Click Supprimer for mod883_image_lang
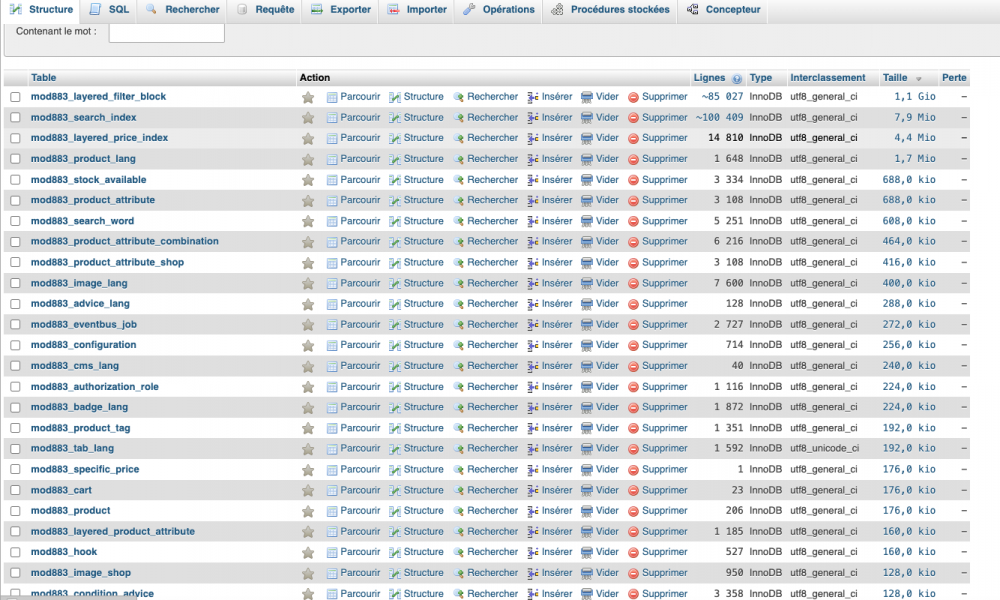Image resolution: width=1000 pixels, height=600 pixels. (x=665, y=283)
